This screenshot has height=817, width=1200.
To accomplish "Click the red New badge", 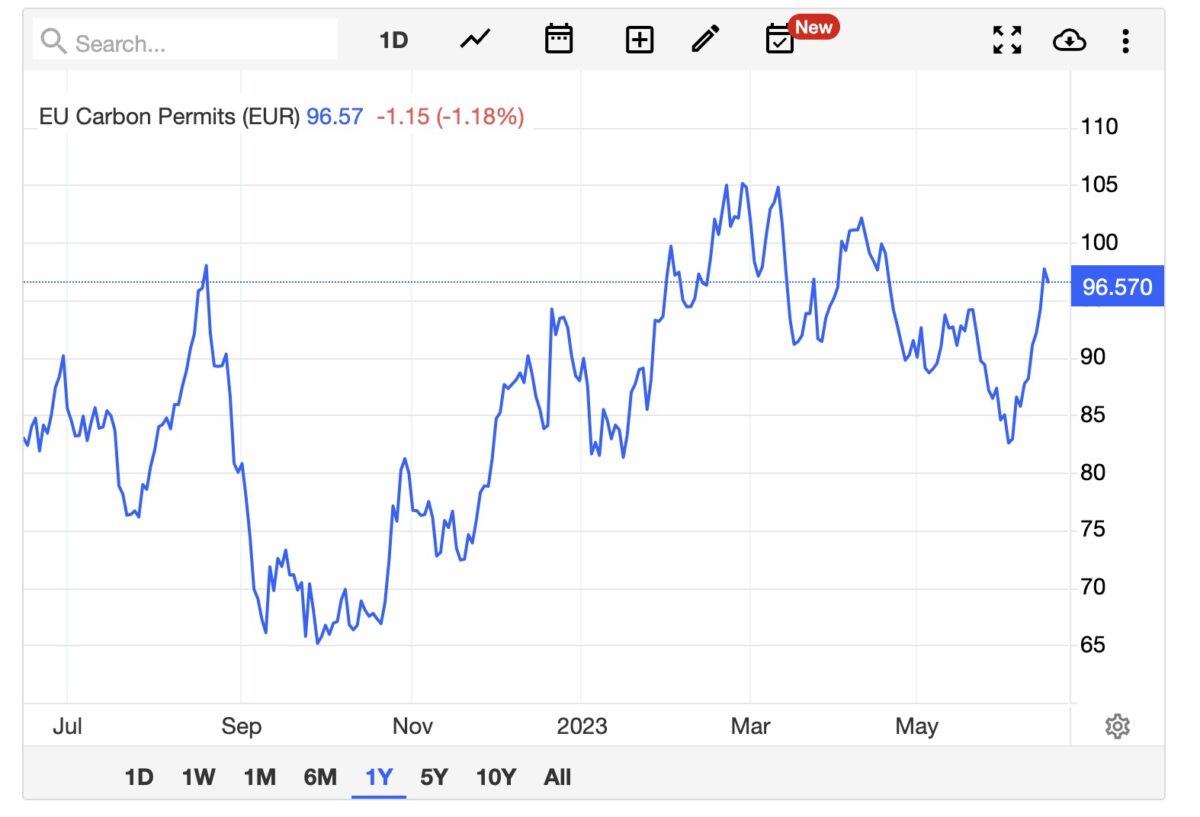I will point(813,27).
